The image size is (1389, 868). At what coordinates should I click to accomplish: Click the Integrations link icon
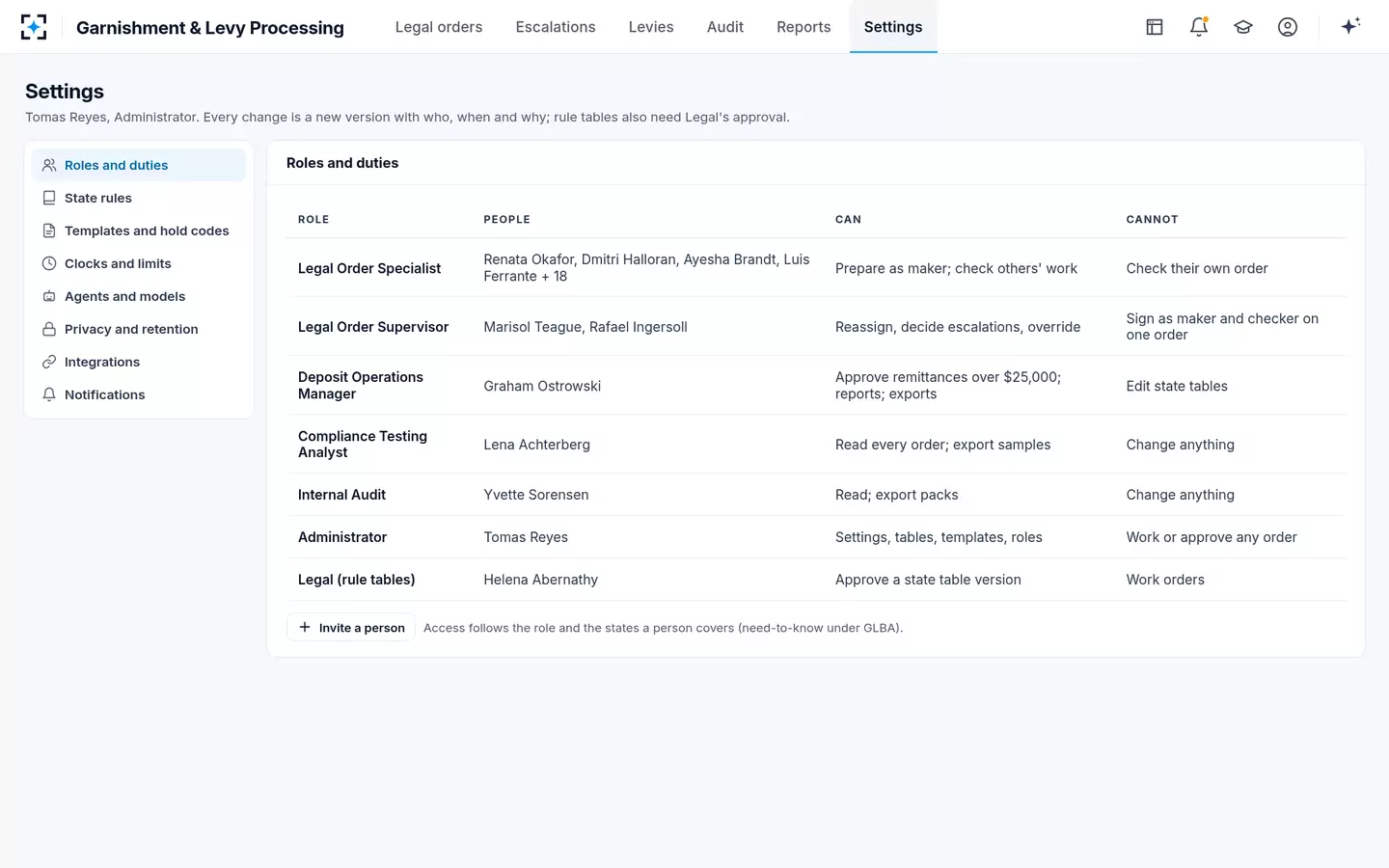(49, 362)
